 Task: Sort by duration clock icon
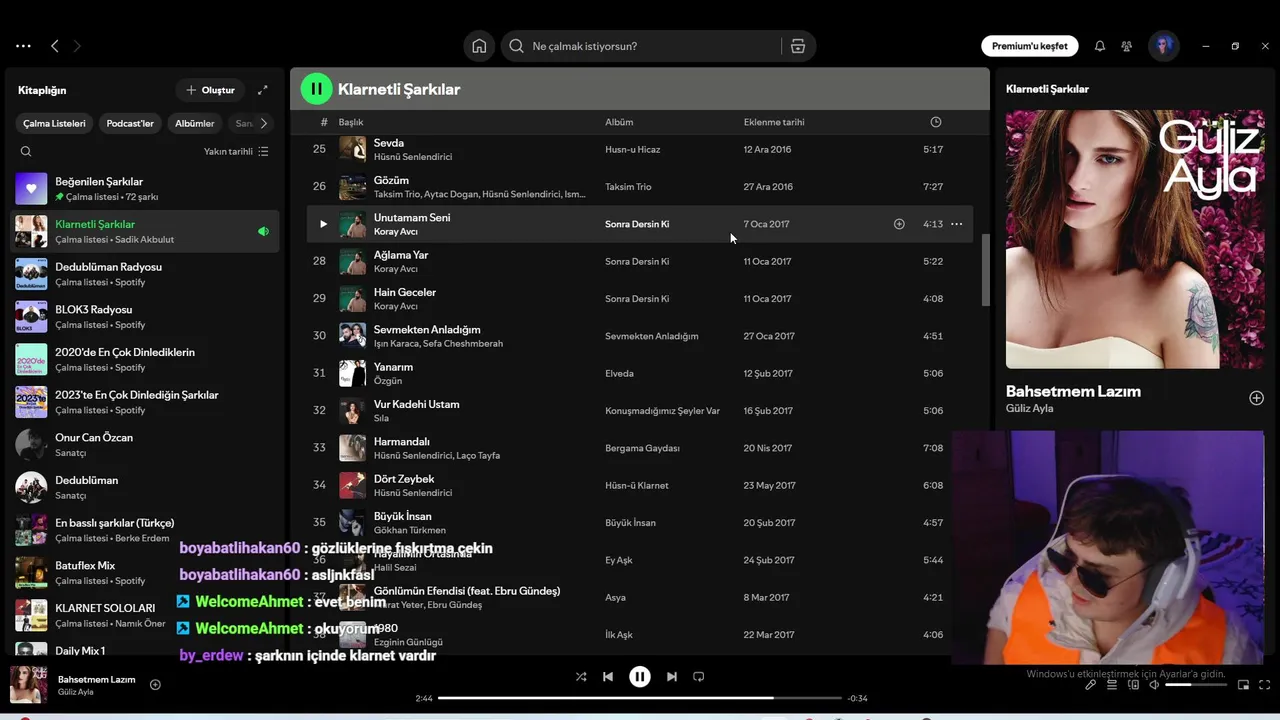point(936,122)
